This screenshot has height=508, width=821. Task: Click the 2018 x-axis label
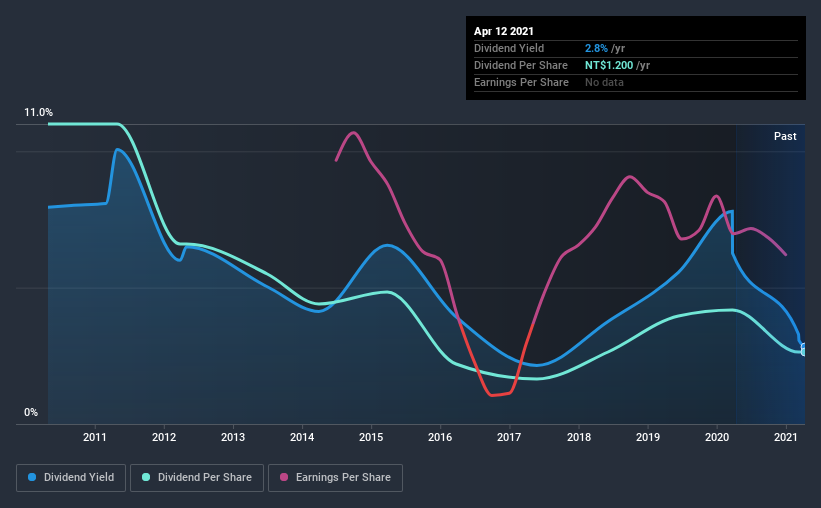579,437
